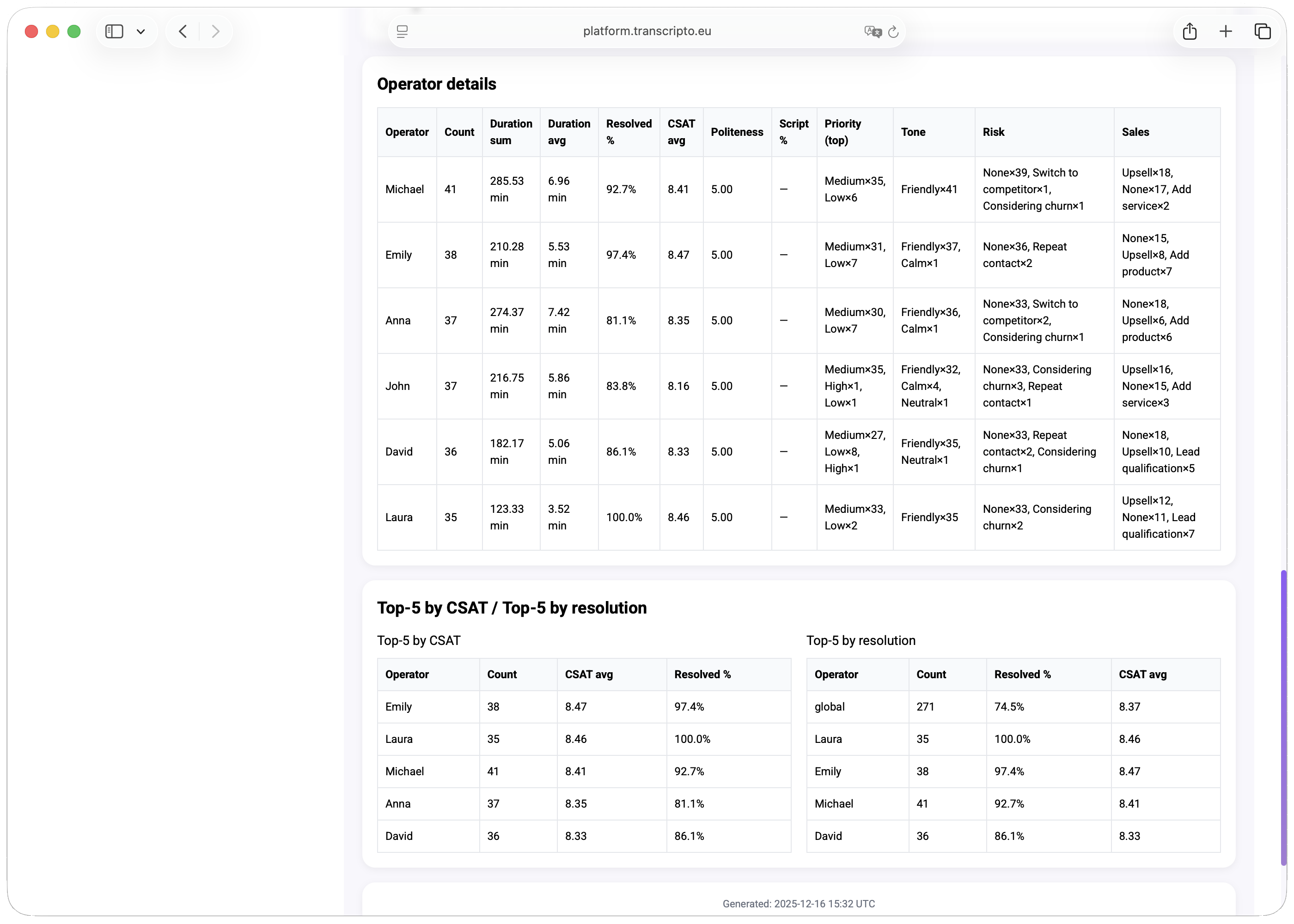Show the tab overview icon
Viewport: 1294px width, 924px height.
coord(1262,31)
